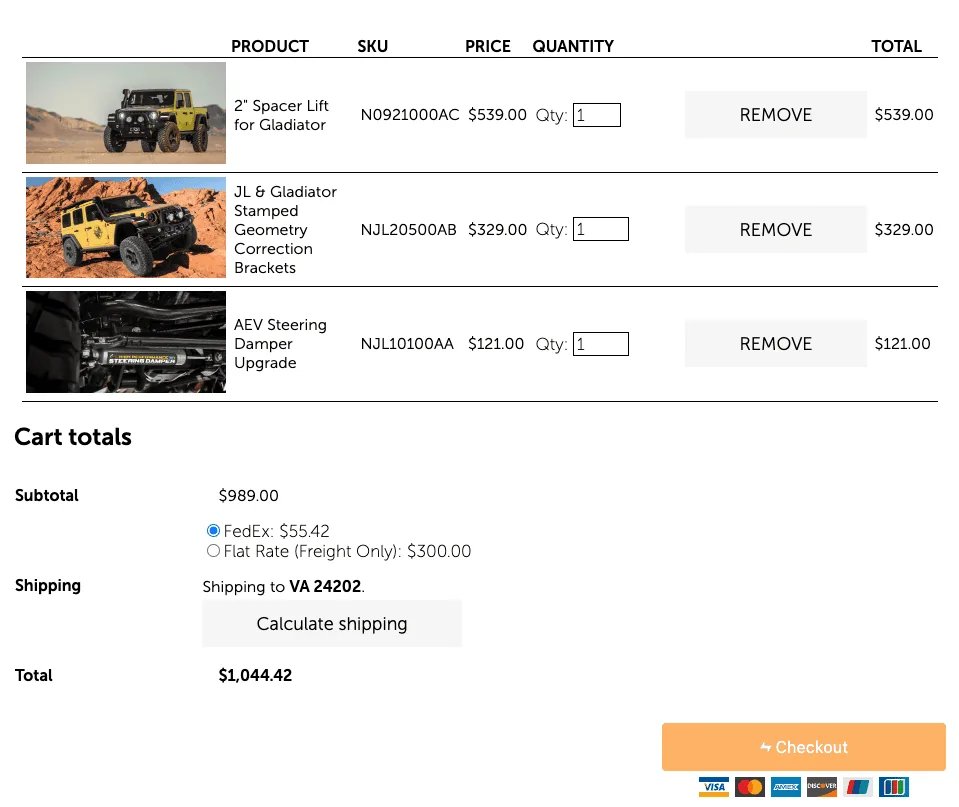Click the PRICE column header
This screenshot has height=807, width=959.
pos(487,46)
